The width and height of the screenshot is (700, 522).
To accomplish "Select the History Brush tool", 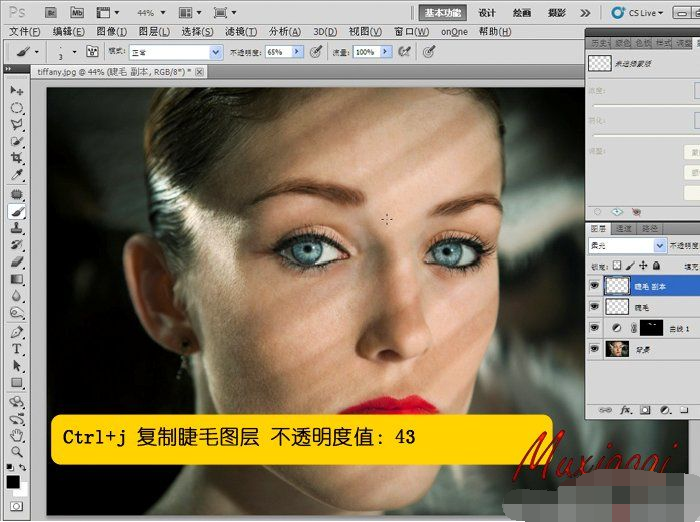I will point(17,245).
